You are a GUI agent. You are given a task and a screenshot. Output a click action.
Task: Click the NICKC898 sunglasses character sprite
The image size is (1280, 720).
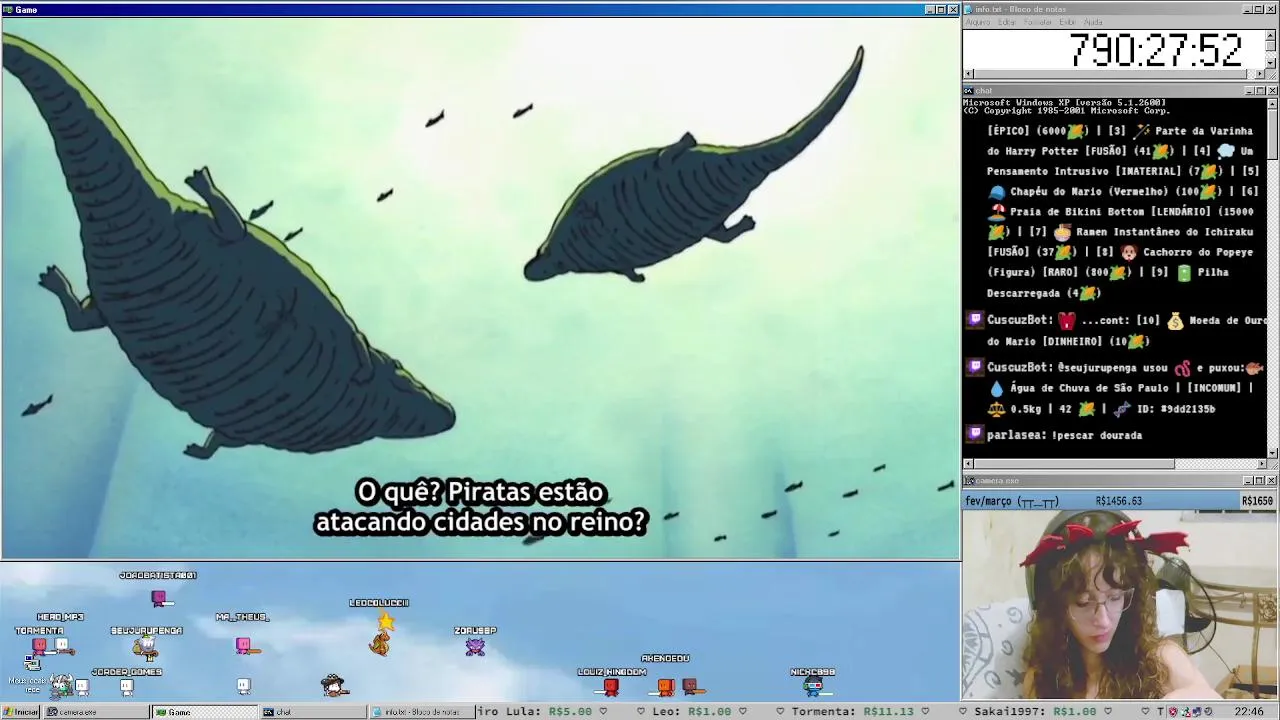tap(813, 686)
